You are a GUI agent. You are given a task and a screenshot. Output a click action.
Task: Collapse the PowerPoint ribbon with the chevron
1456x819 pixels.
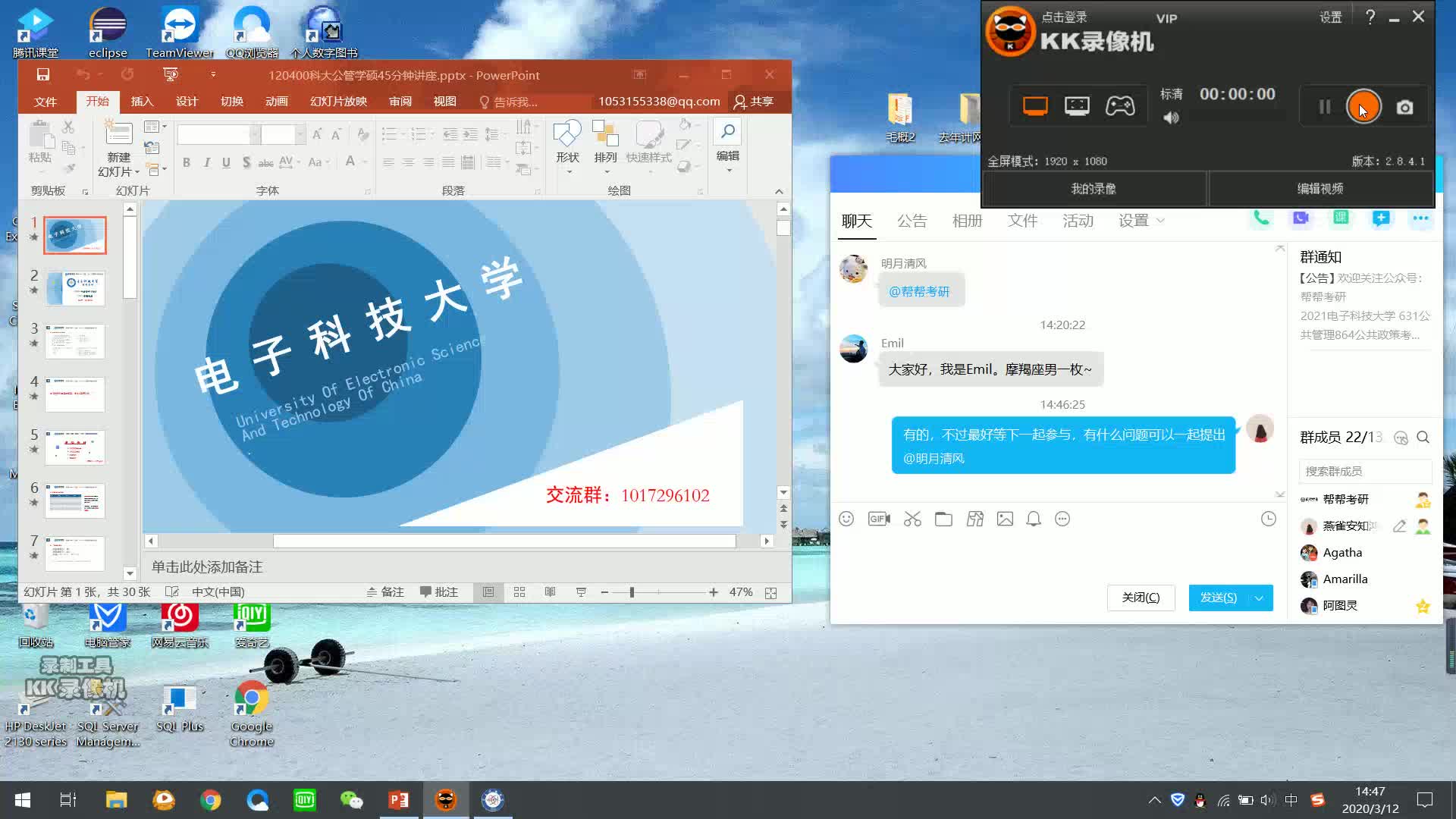point(779,191)
